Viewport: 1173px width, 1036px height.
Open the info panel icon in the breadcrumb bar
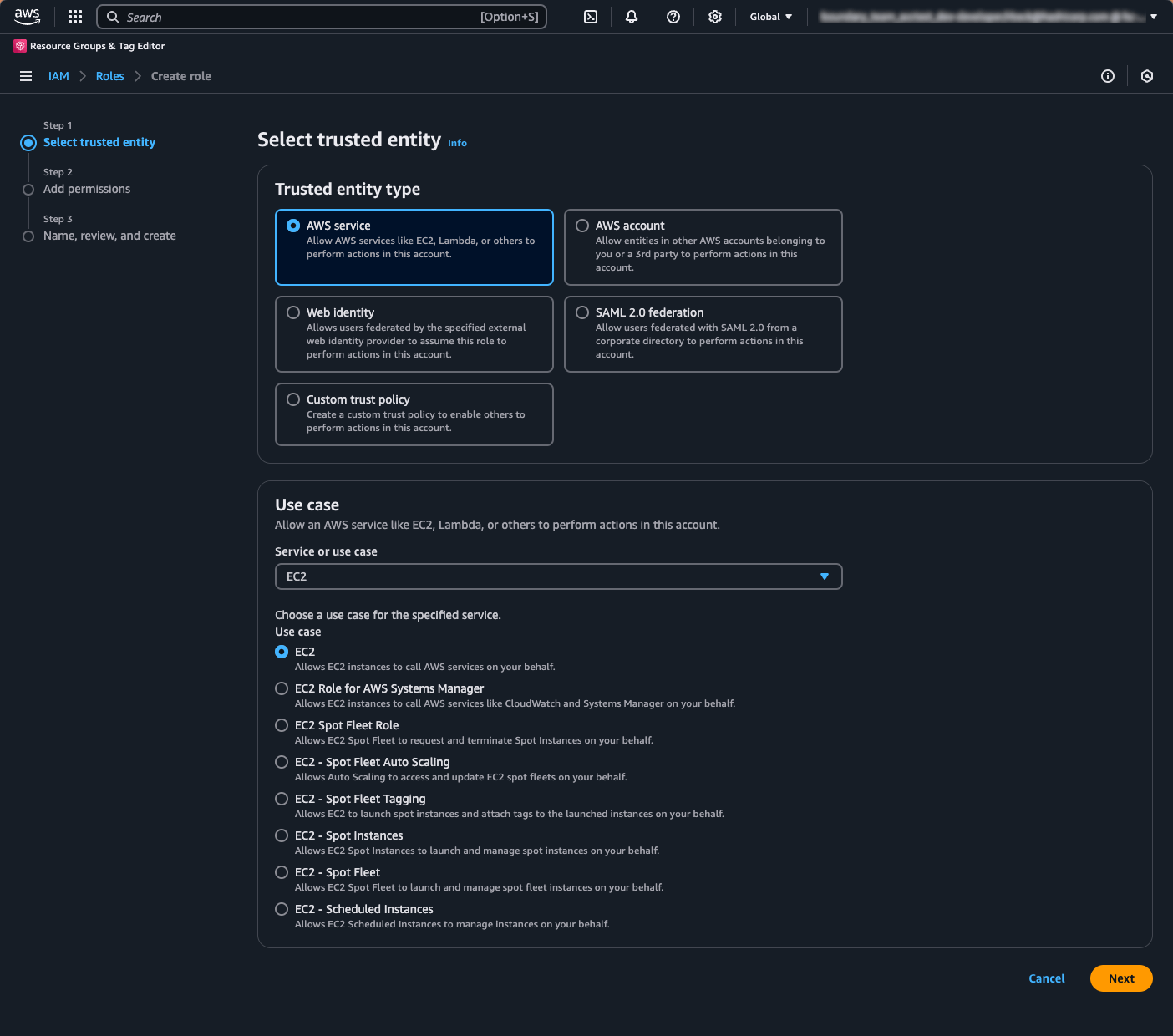coord(1108,76)
